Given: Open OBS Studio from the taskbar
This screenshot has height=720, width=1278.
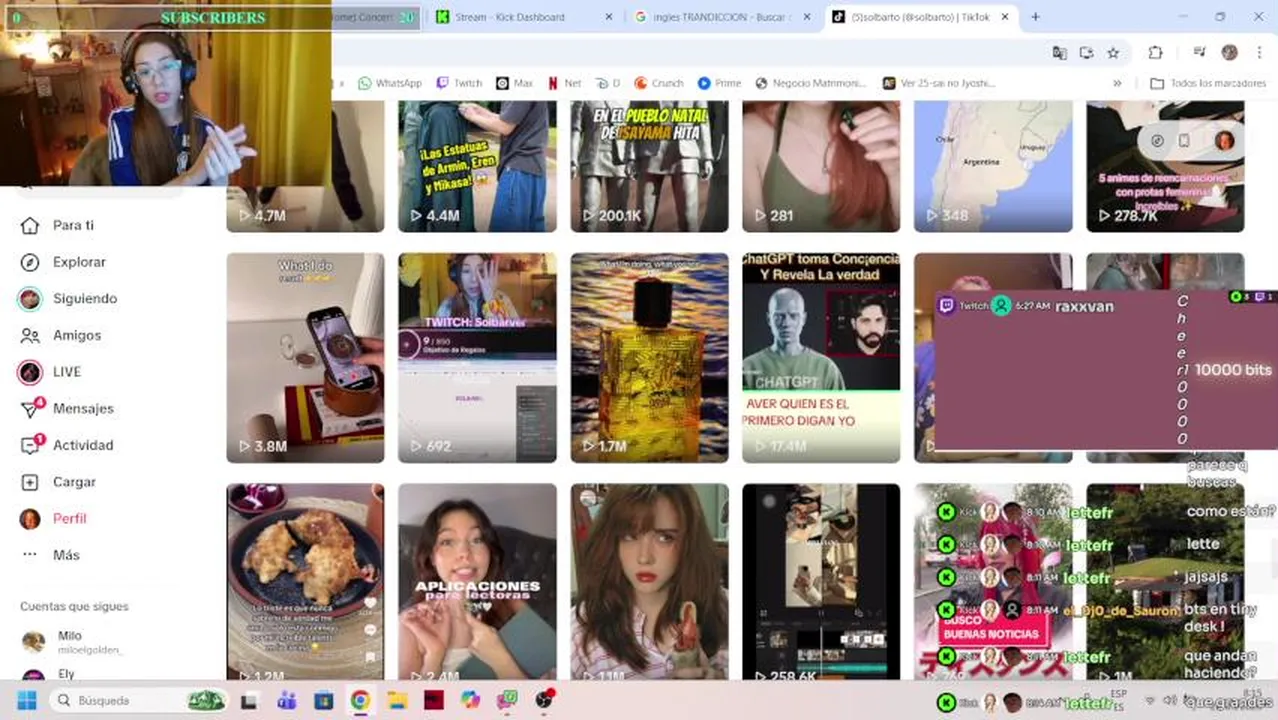Looking at the screenshot, I should [x=544, y=700].
